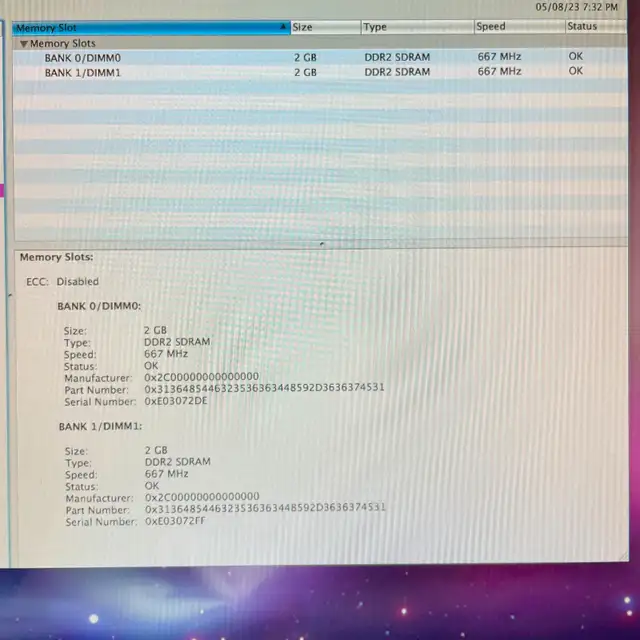Click the Part Number value under BANK 1/DIMM1
The image size is (640, 640).
click(x=265, y=508)
